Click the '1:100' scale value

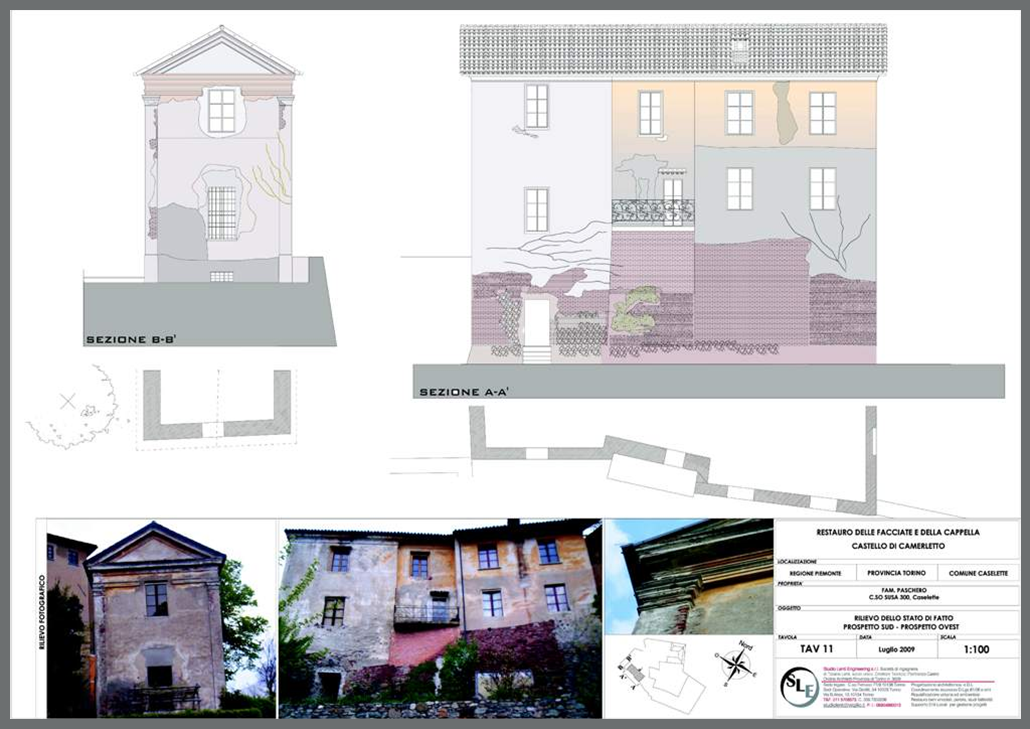tap(976, 650)
